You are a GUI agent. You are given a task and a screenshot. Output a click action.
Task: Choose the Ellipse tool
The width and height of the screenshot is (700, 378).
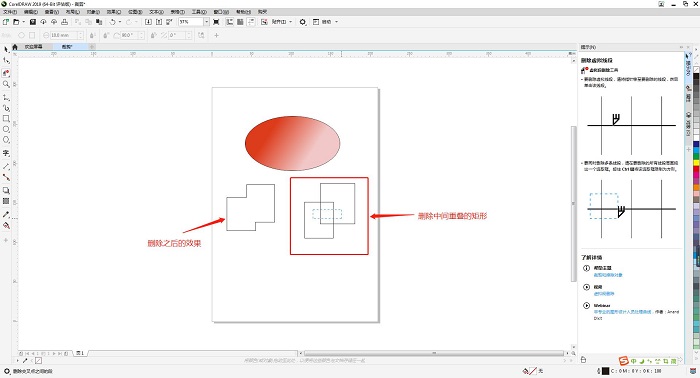click(6, 129)
